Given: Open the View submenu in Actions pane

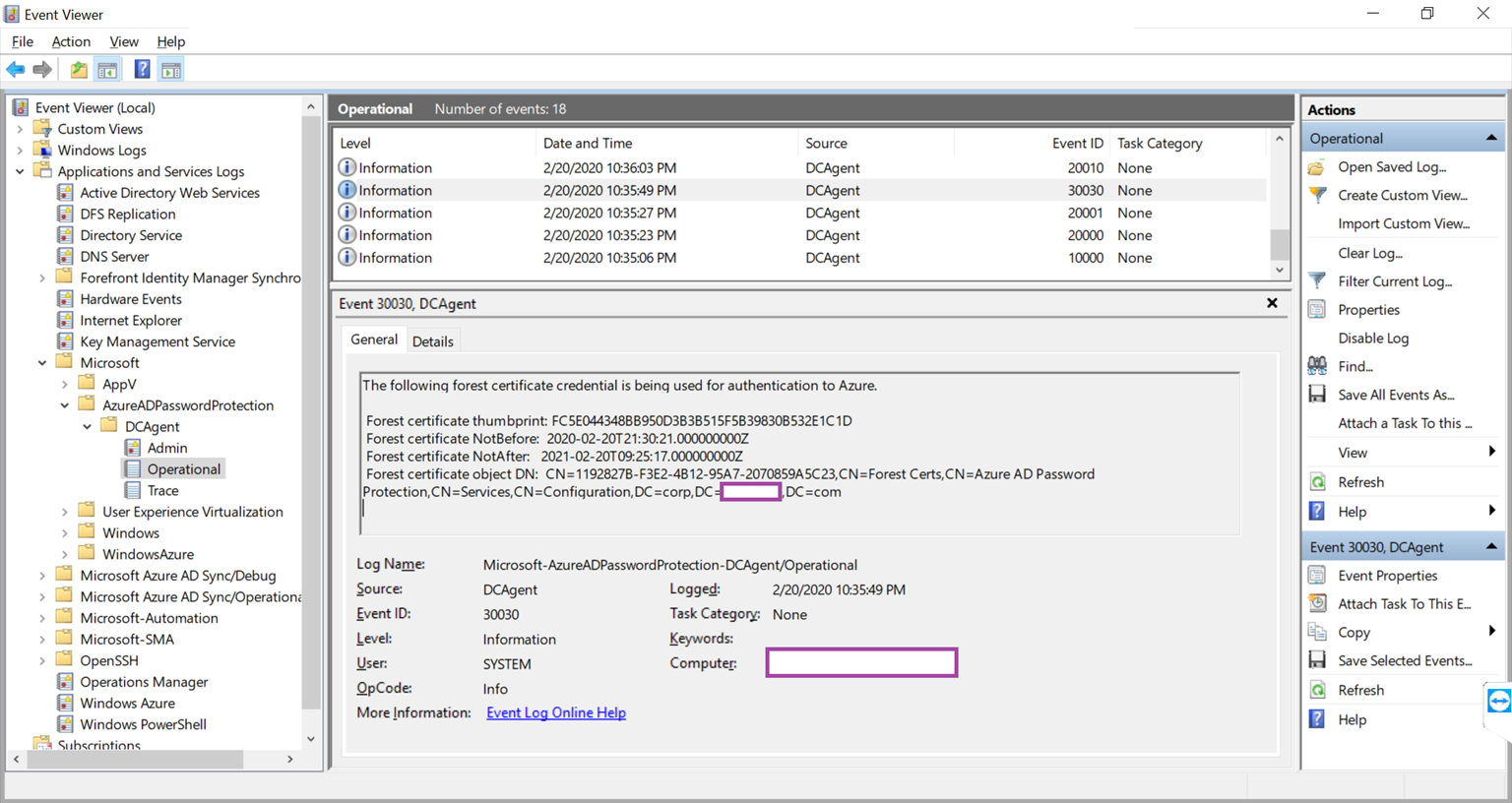Looking at the screenshot, I should pyautogui.click(x=1404, y=453).
